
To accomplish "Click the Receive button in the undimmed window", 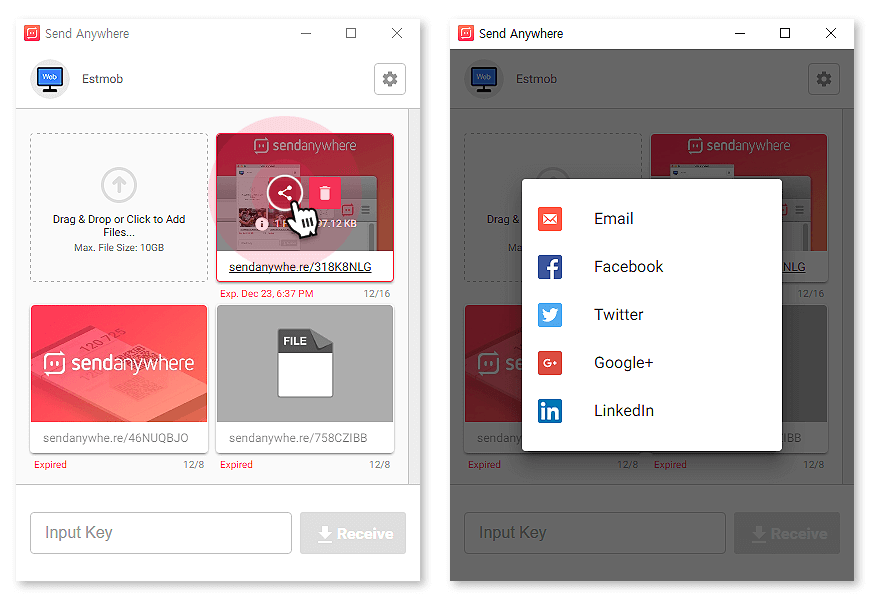I will click(353, 533).
